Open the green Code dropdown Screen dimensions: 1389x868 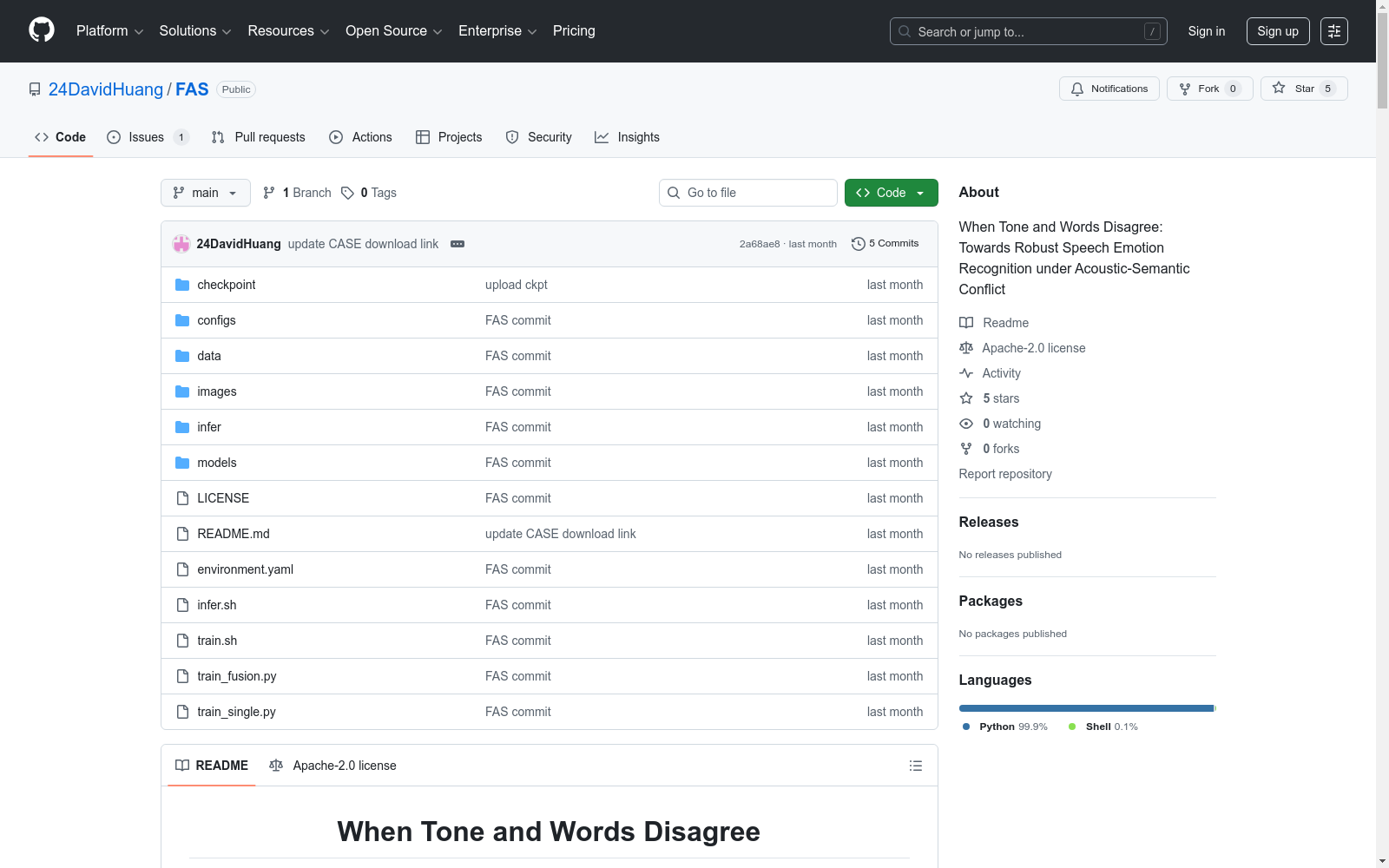891,193
